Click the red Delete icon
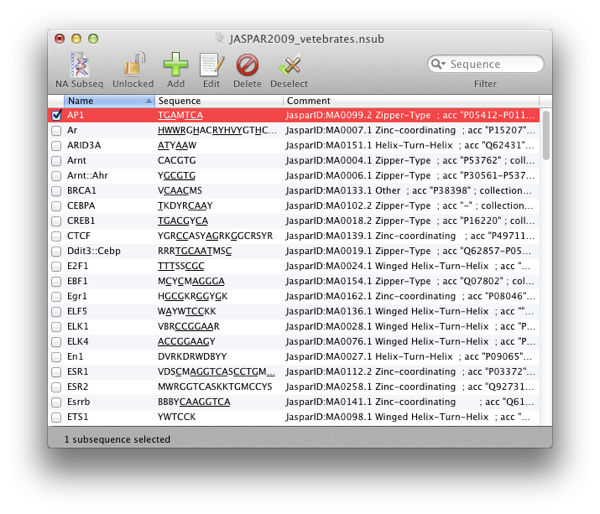This screenshot has height=514, width=600. 247,65
